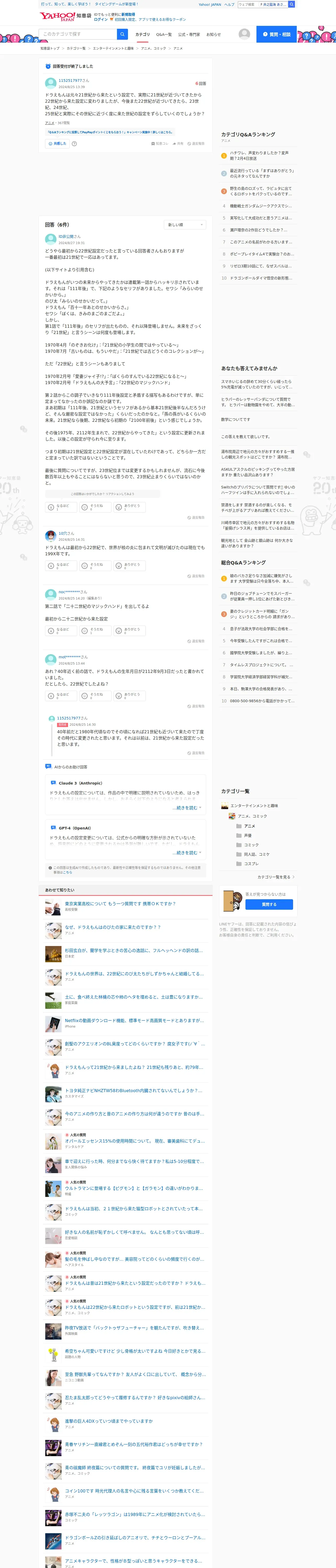
Task: Open 知恵袋トップ breadcrumb
Action: pyautogui.click(x=50, y=48)
